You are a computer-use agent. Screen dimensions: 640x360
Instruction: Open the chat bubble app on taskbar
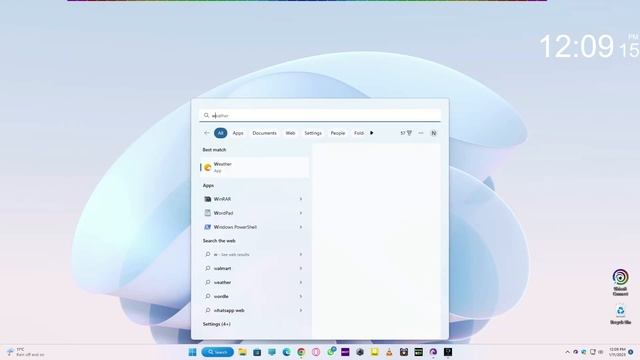tap(272, 352)
